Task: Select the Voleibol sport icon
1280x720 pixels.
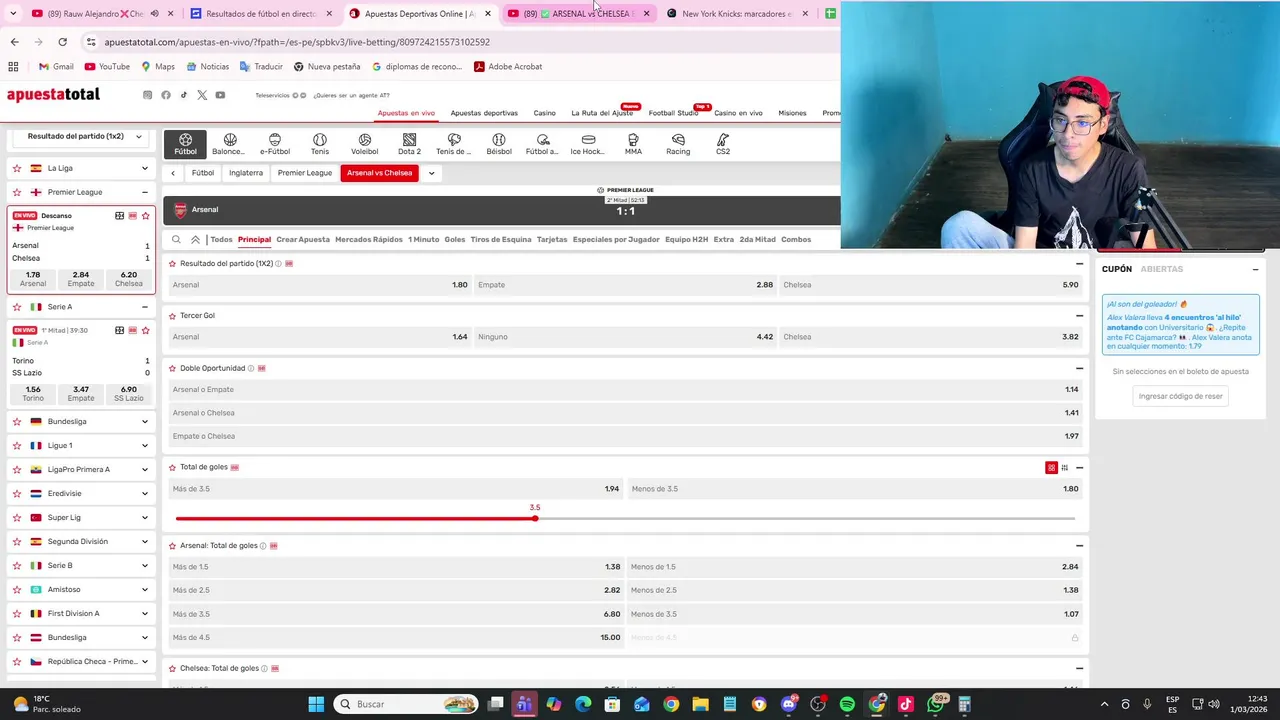Action: 365,144
